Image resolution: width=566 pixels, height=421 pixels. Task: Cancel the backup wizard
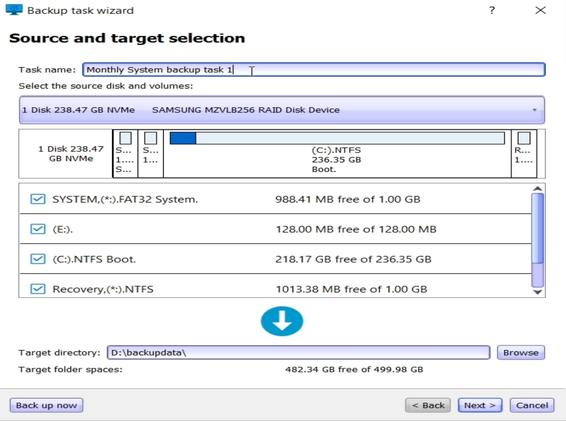point(532,405)
